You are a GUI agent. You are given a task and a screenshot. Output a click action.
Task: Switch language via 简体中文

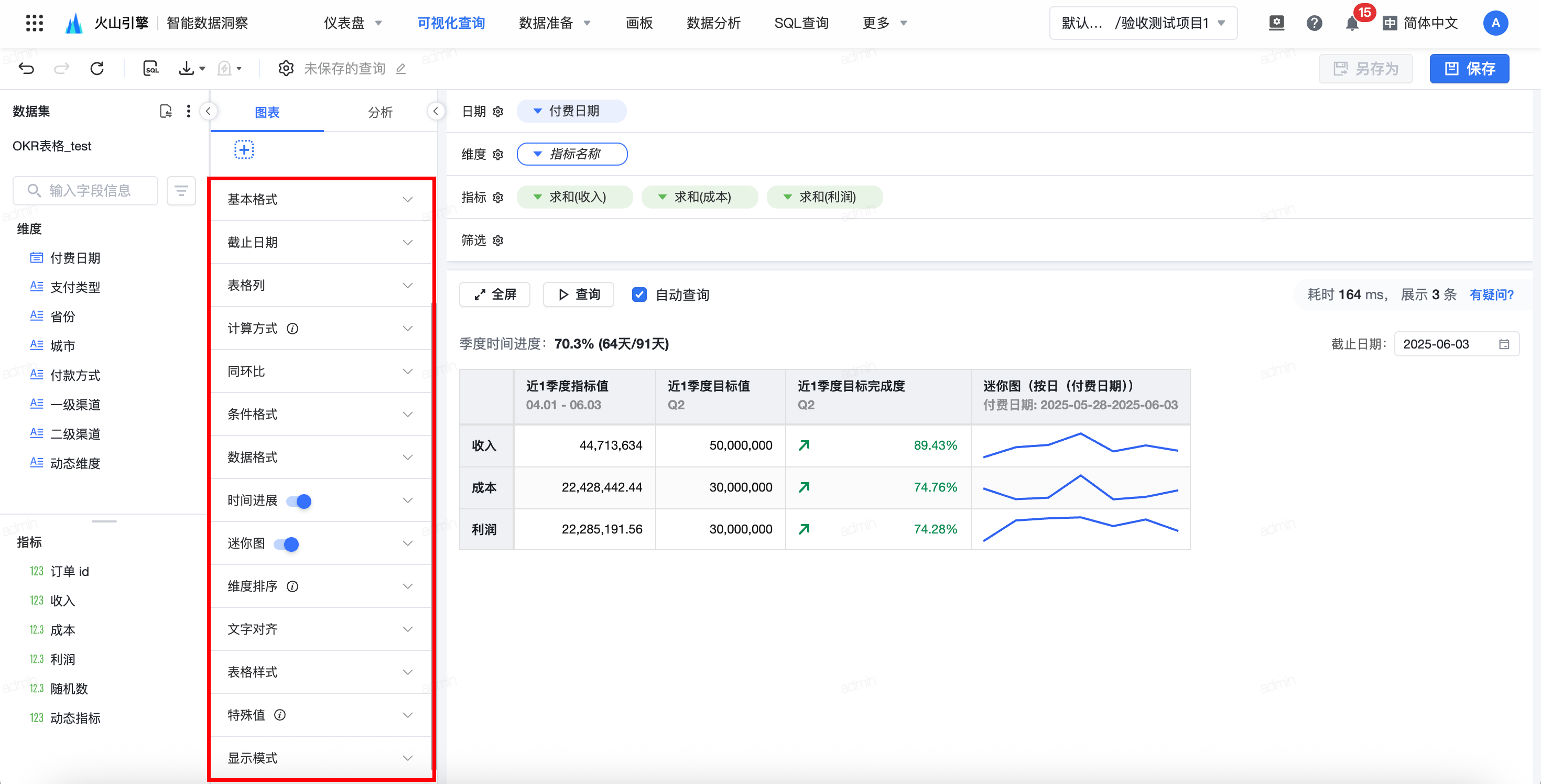tap(1420, 24)
